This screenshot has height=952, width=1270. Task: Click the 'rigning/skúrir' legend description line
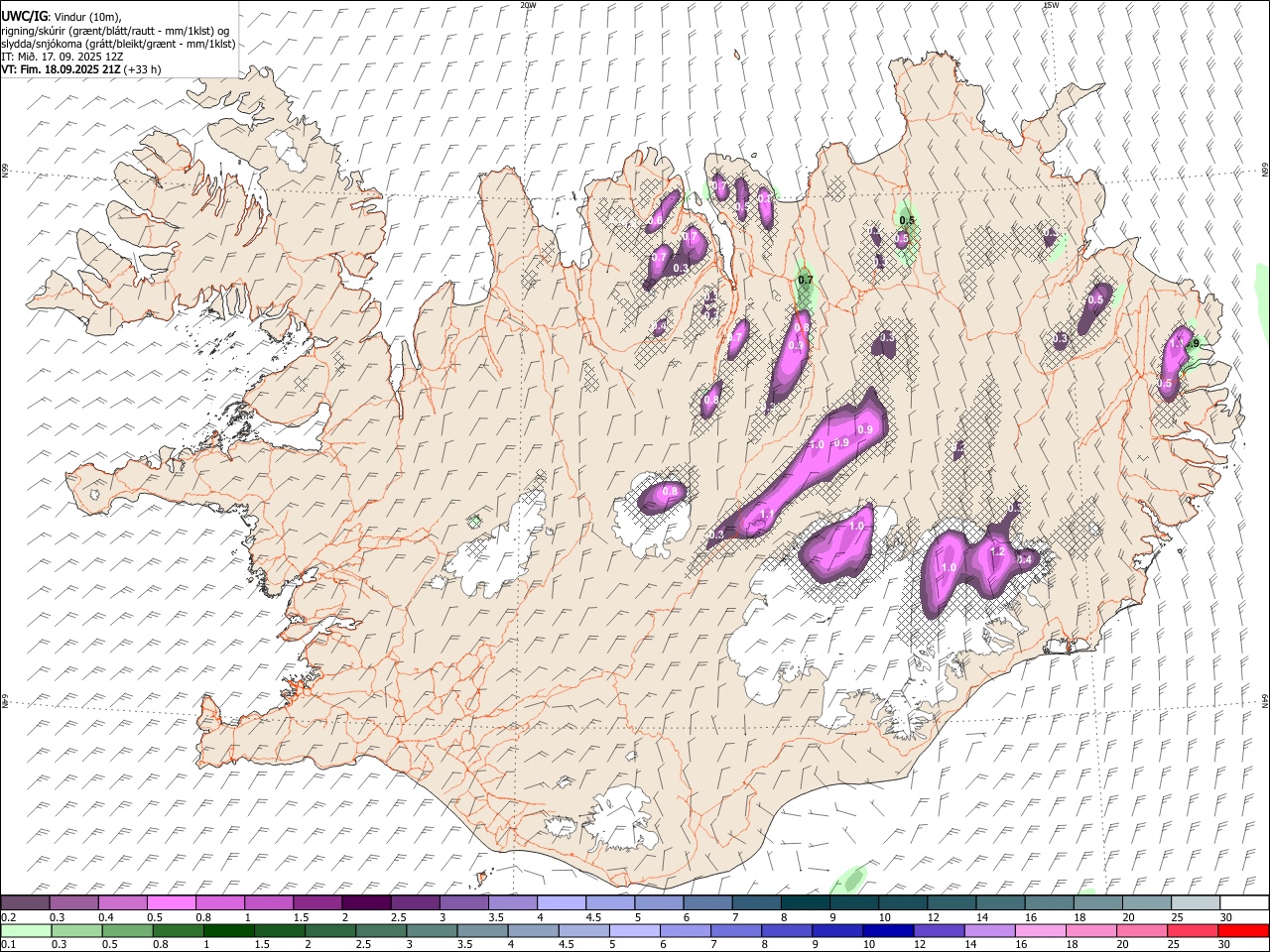tap(115, 31)
